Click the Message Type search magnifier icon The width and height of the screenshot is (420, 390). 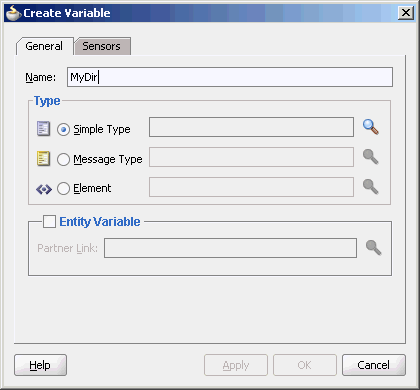371,157
